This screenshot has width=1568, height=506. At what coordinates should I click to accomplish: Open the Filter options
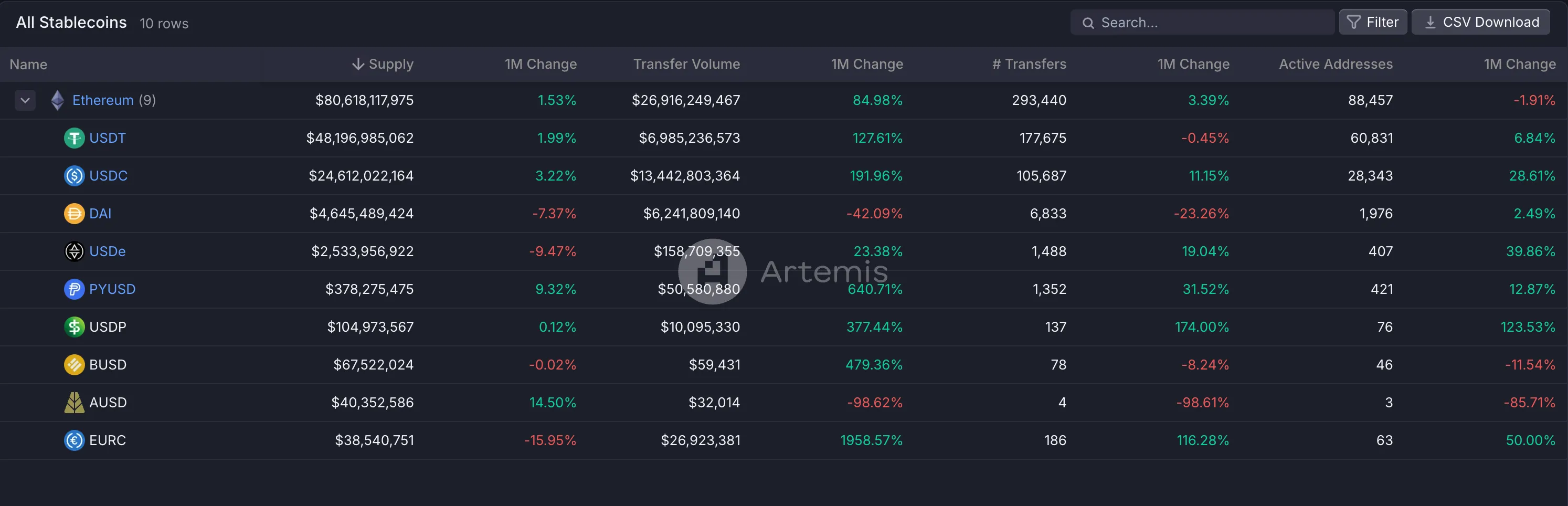pyautogui.click(x=1373, y=23)
